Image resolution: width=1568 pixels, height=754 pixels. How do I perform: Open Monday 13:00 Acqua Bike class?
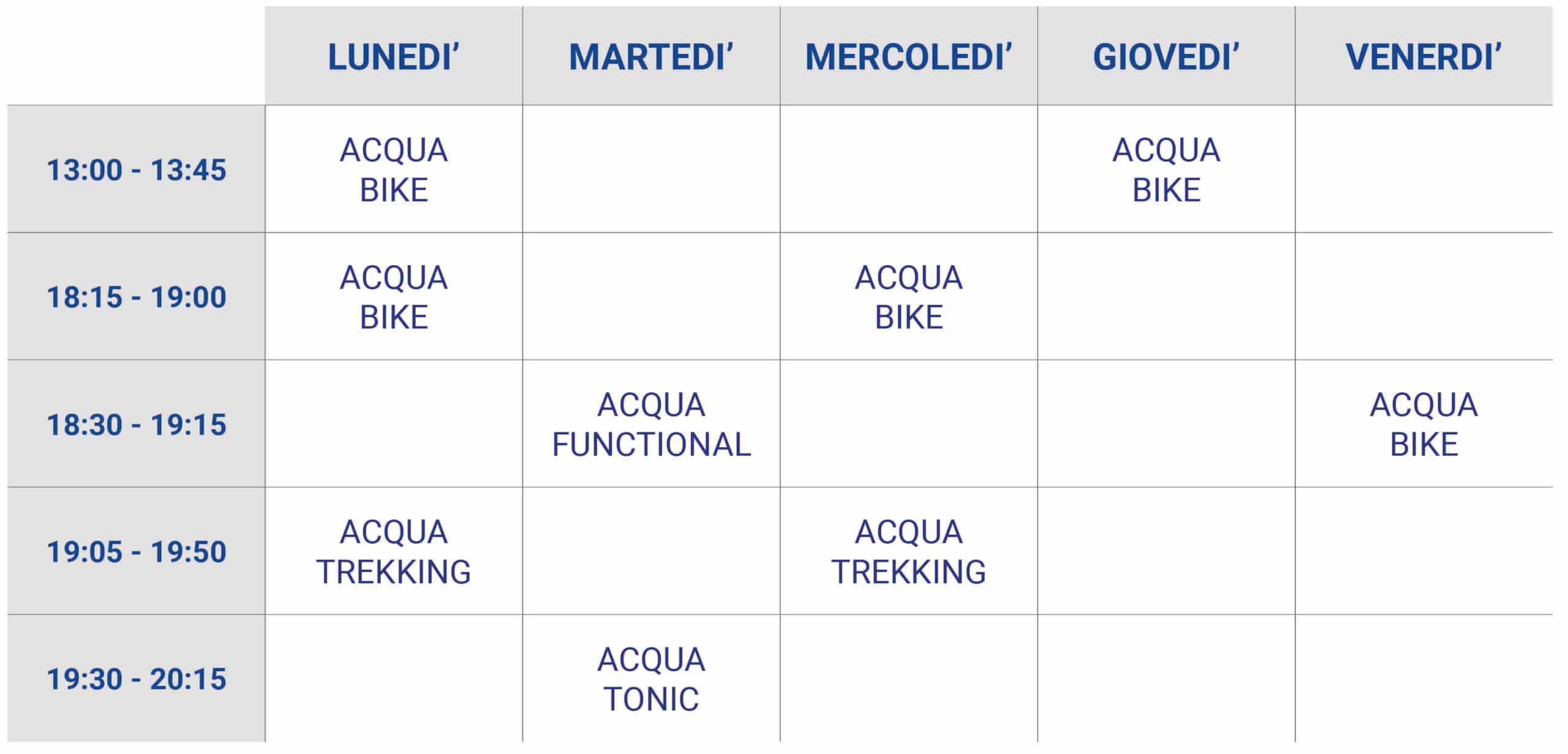[394, 169]
